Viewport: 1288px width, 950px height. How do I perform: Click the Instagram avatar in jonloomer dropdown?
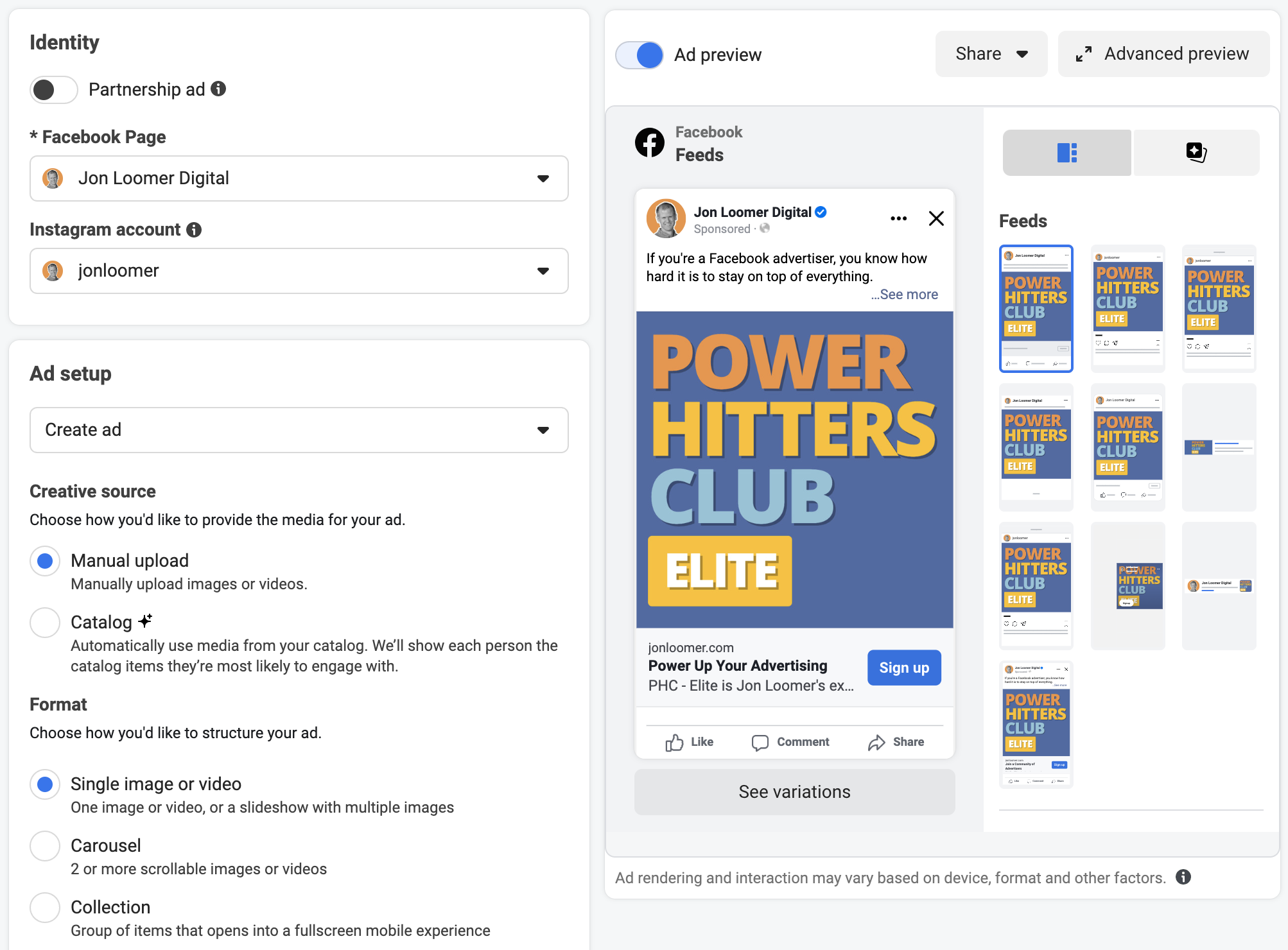[53, 271]
